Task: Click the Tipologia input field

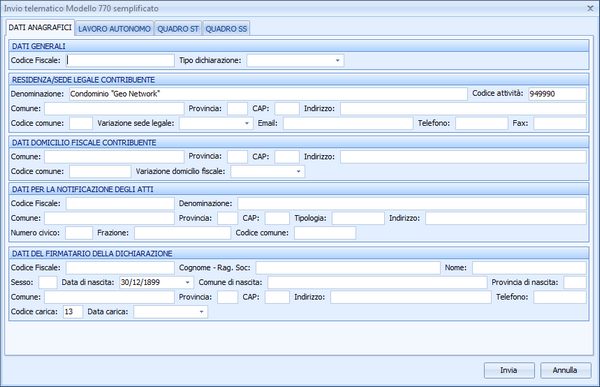Action: tap(358, 218)
